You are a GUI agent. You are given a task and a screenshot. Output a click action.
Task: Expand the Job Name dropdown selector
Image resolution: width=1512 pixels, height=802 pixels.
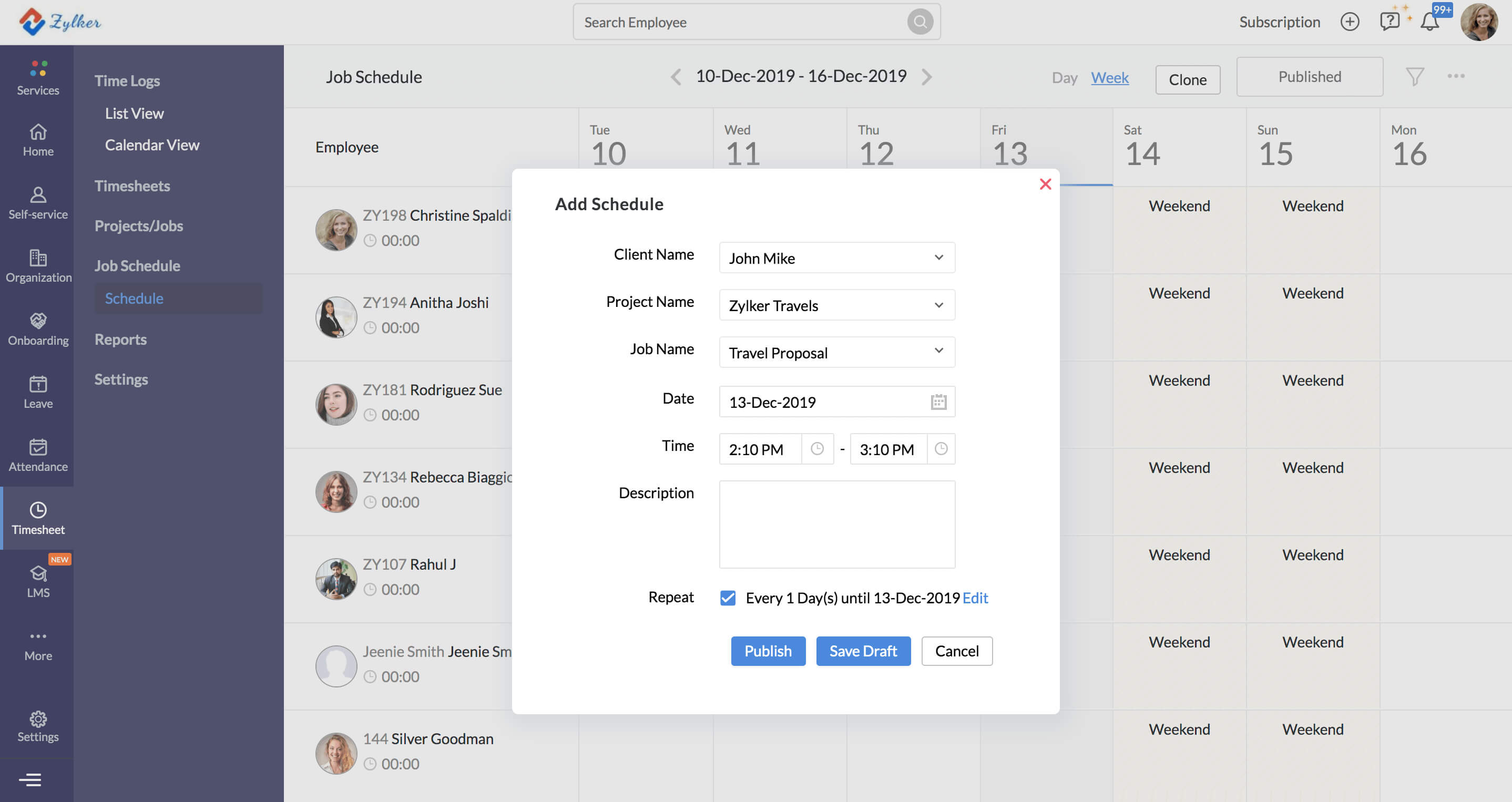pyautogui.click(x=937, y=351)
